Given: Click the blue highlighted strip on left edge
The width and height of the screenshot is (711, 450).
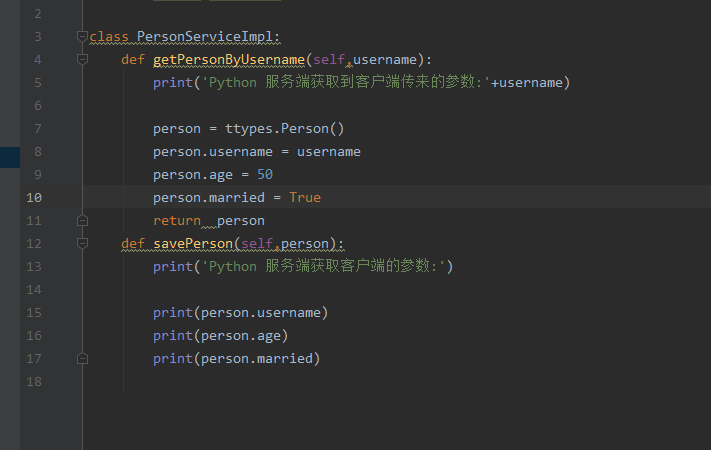Looking at the screenshot, I should coord(10,156).
